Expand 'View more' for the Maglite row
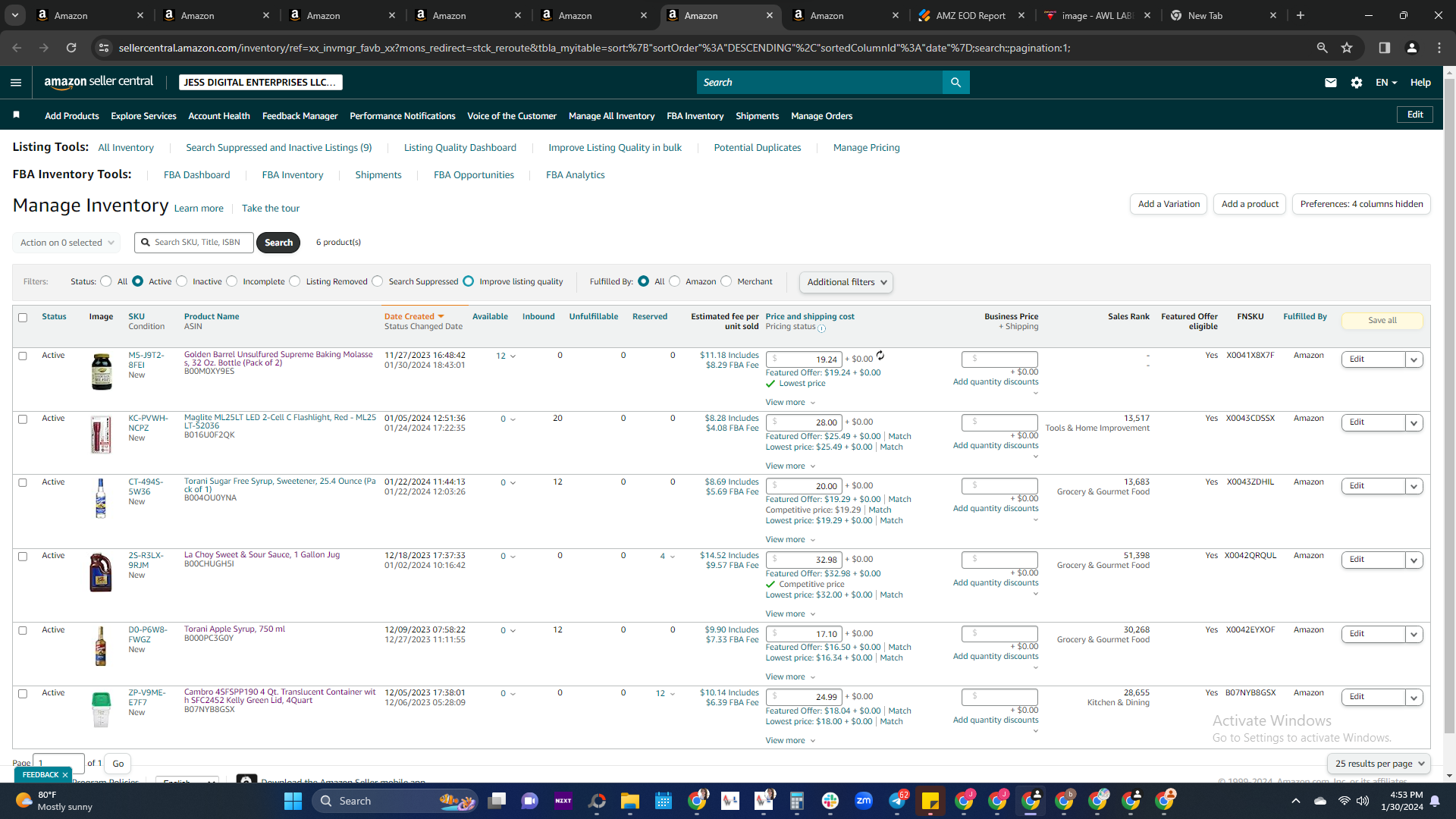Screen dimensions: 1456x819 790,466
